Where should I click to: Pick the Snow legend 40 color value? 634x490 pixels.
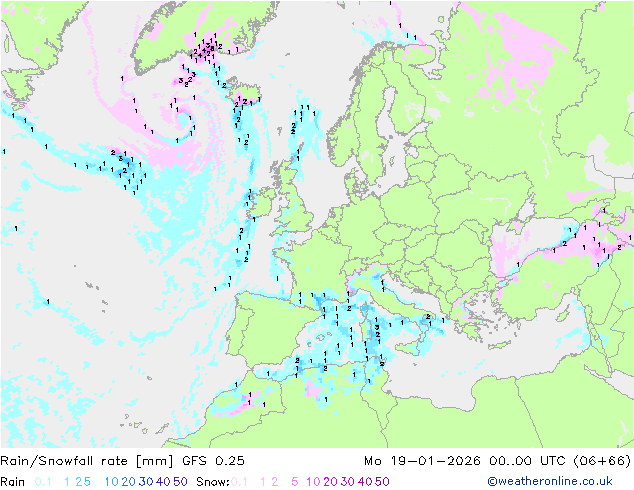(x=365, y=482)
